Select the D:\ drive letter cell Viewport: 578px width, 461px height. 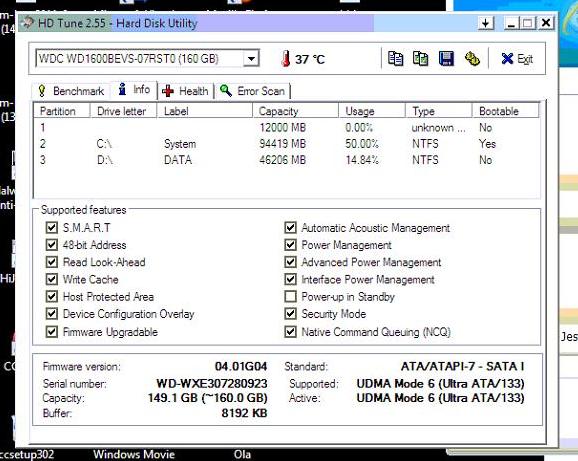pos(105,160)
